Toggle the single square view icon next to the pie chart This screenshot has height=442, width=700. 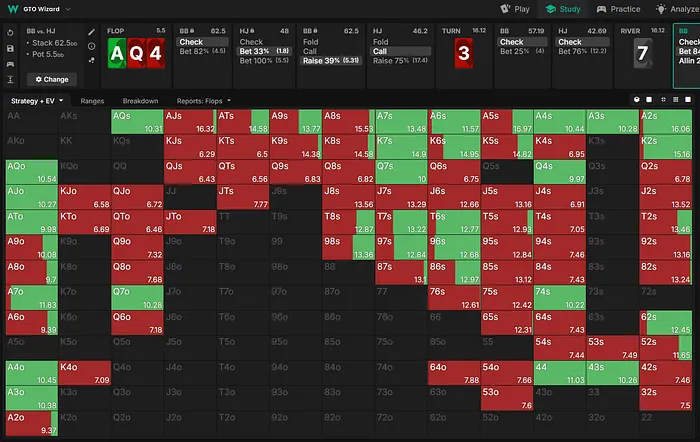click(650, 100)
